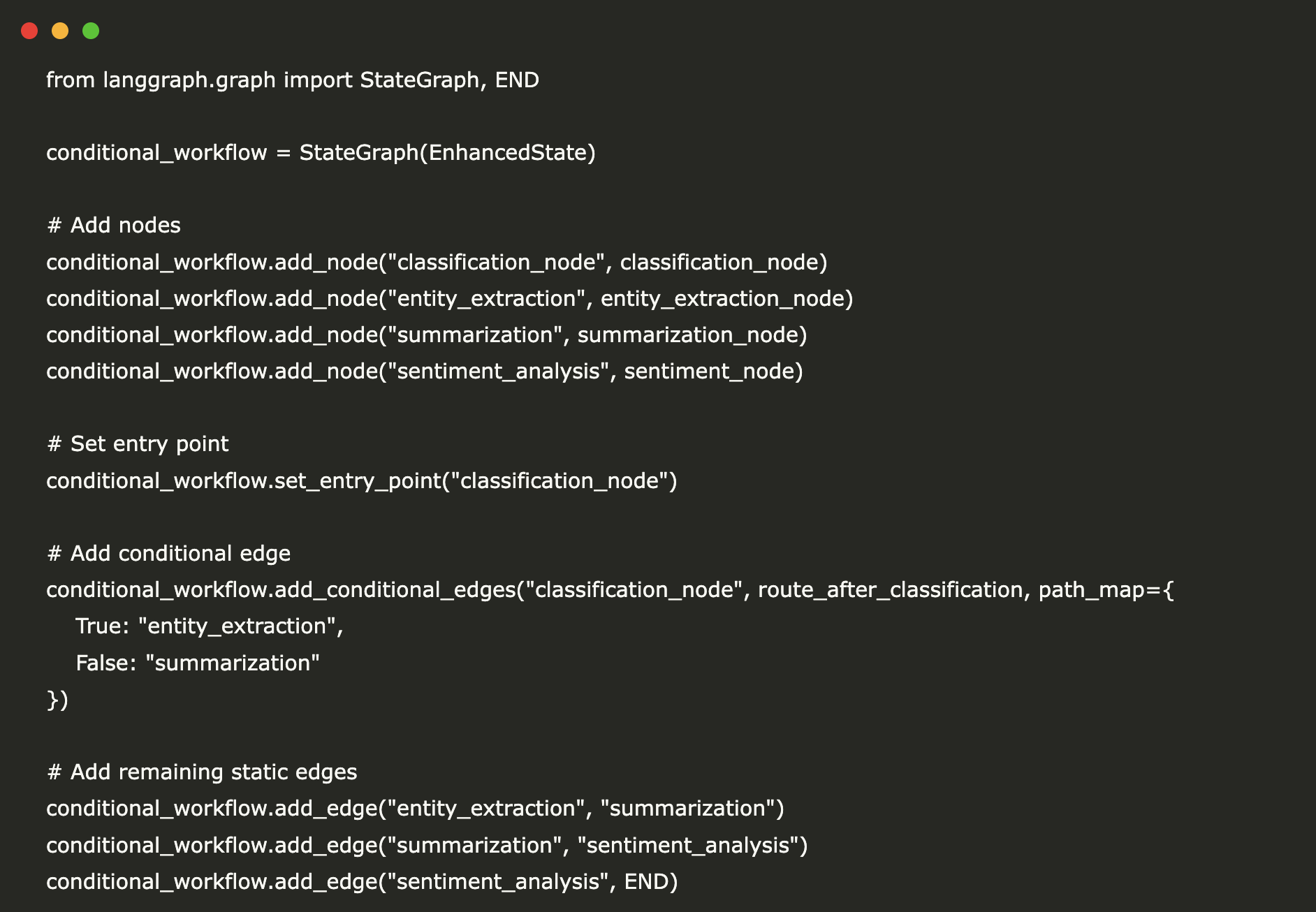Click the green maximize window button
The image size is (1316, 912).
[91, 31]
